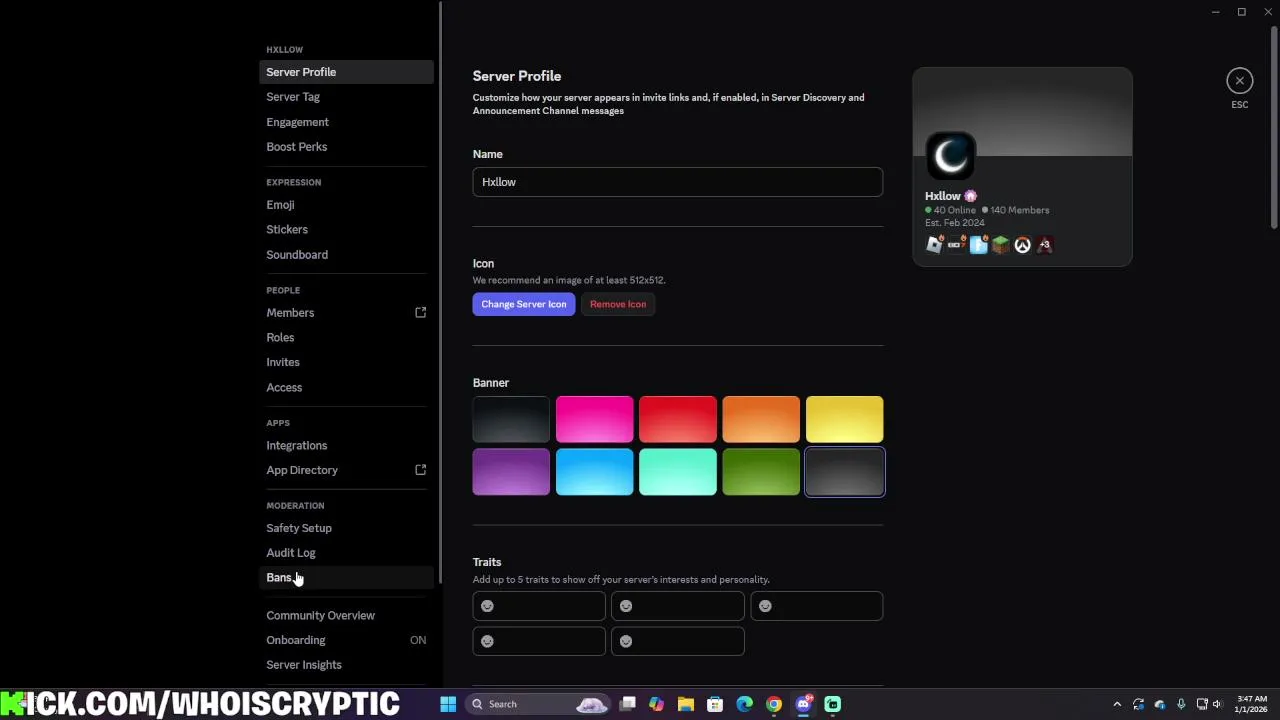Show hidden system tray icons

[1117, 704]
